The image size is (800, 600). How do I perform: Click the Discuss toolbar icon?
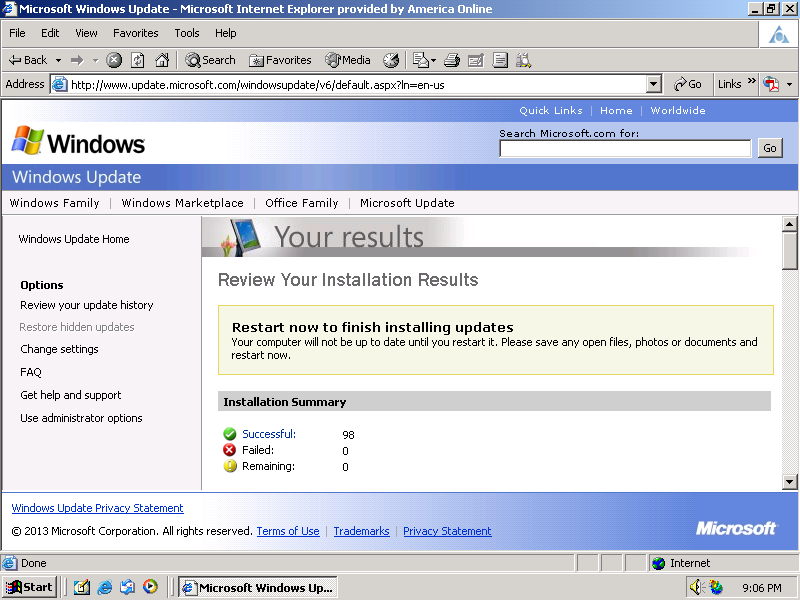point(500,60)
